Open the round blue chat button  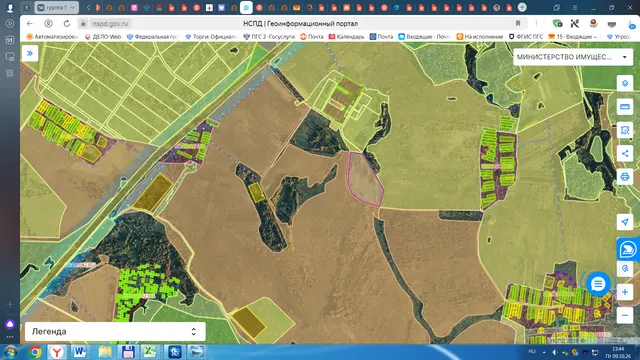point(598,284)
